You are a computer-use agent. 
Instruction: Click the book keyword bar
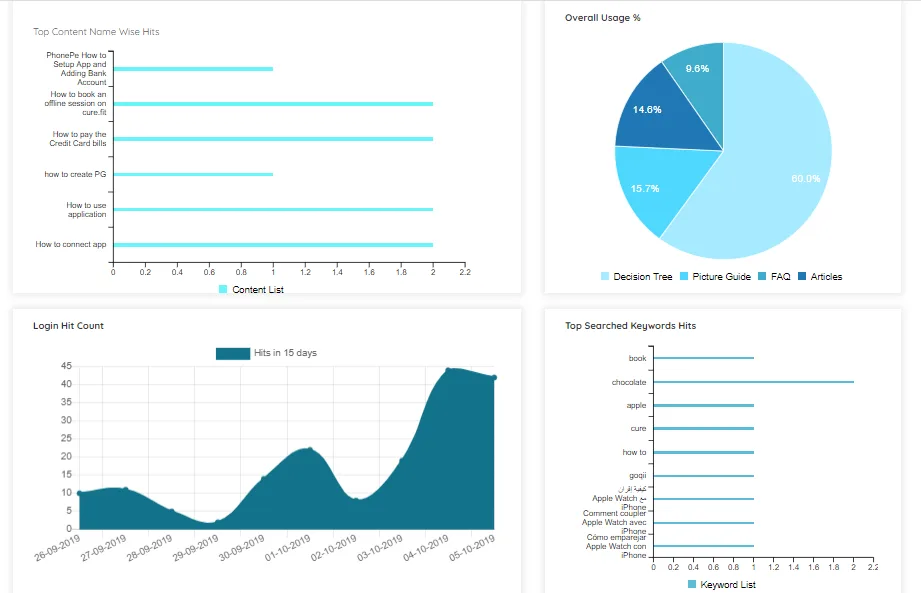point(704,358)
